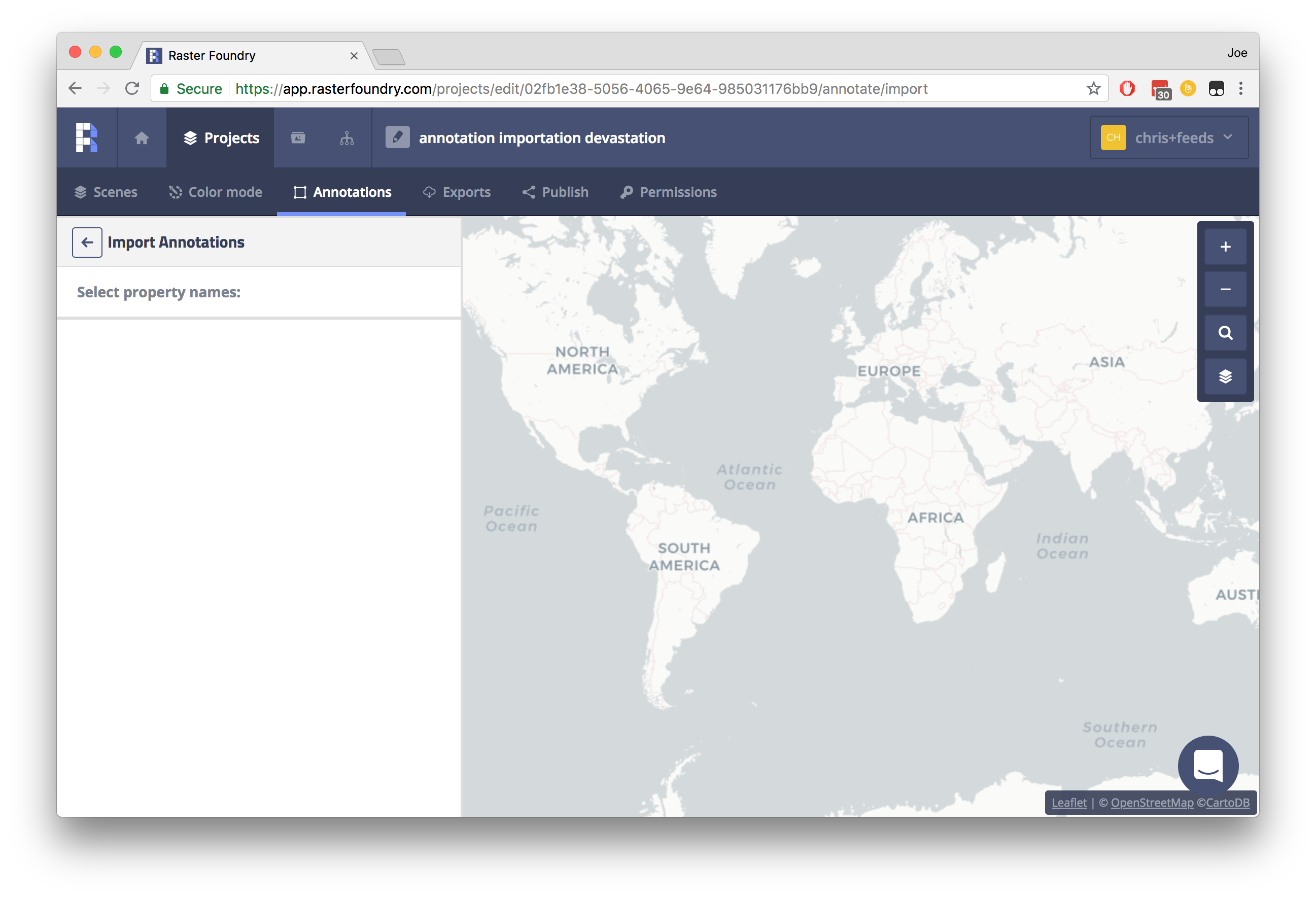The width and height of the screenshot is (1316, 898).
Task: Click the Joe profile button in Chrome
Action: click(x=1237, y=53)
